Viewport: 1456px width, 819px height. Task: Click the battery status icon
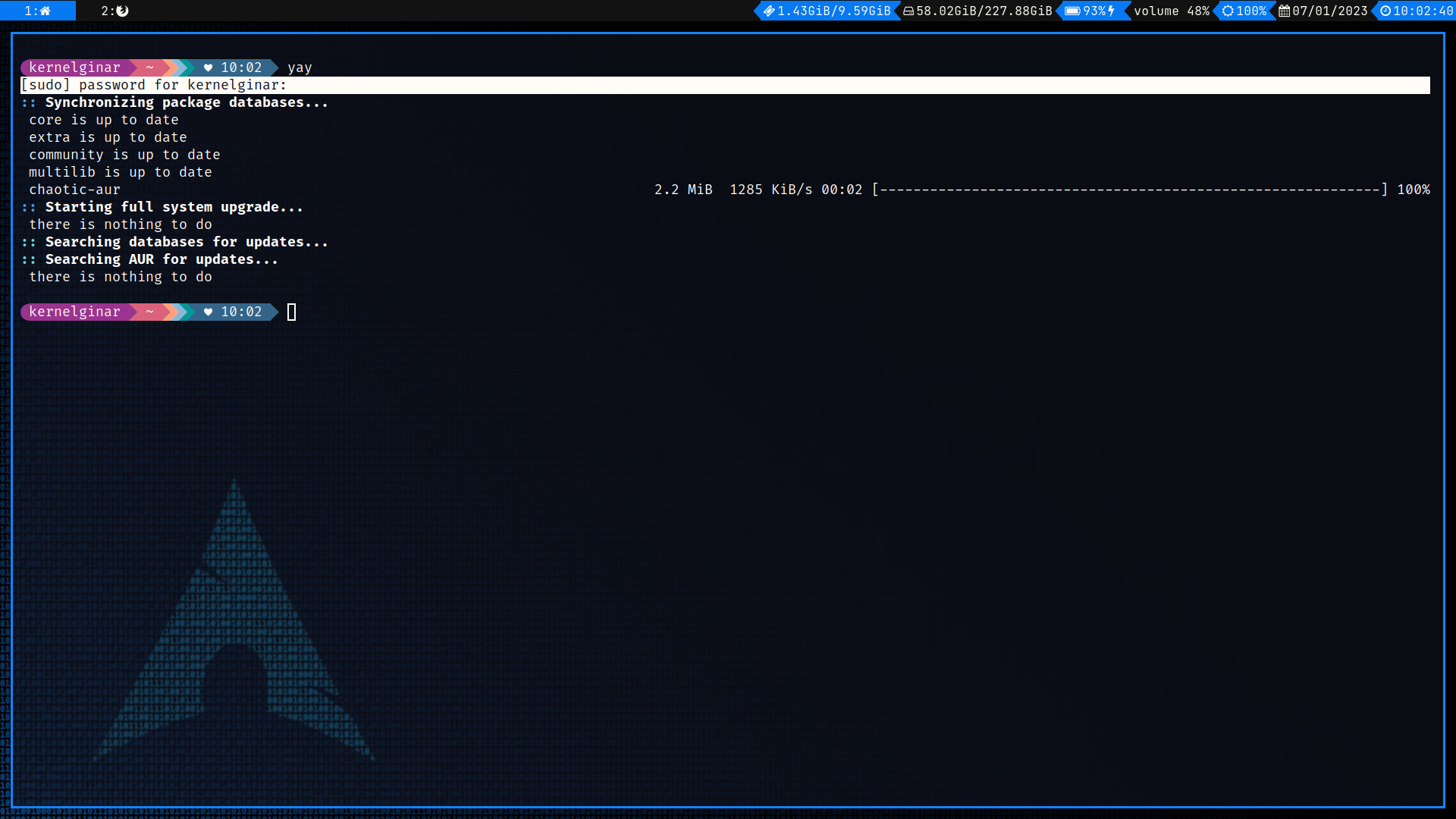tap(1072, 11)
